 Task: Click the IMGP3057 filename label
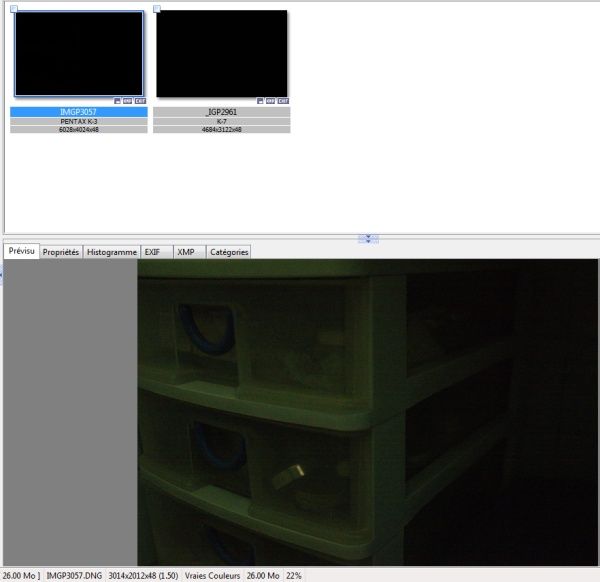(x=78, y=112)
